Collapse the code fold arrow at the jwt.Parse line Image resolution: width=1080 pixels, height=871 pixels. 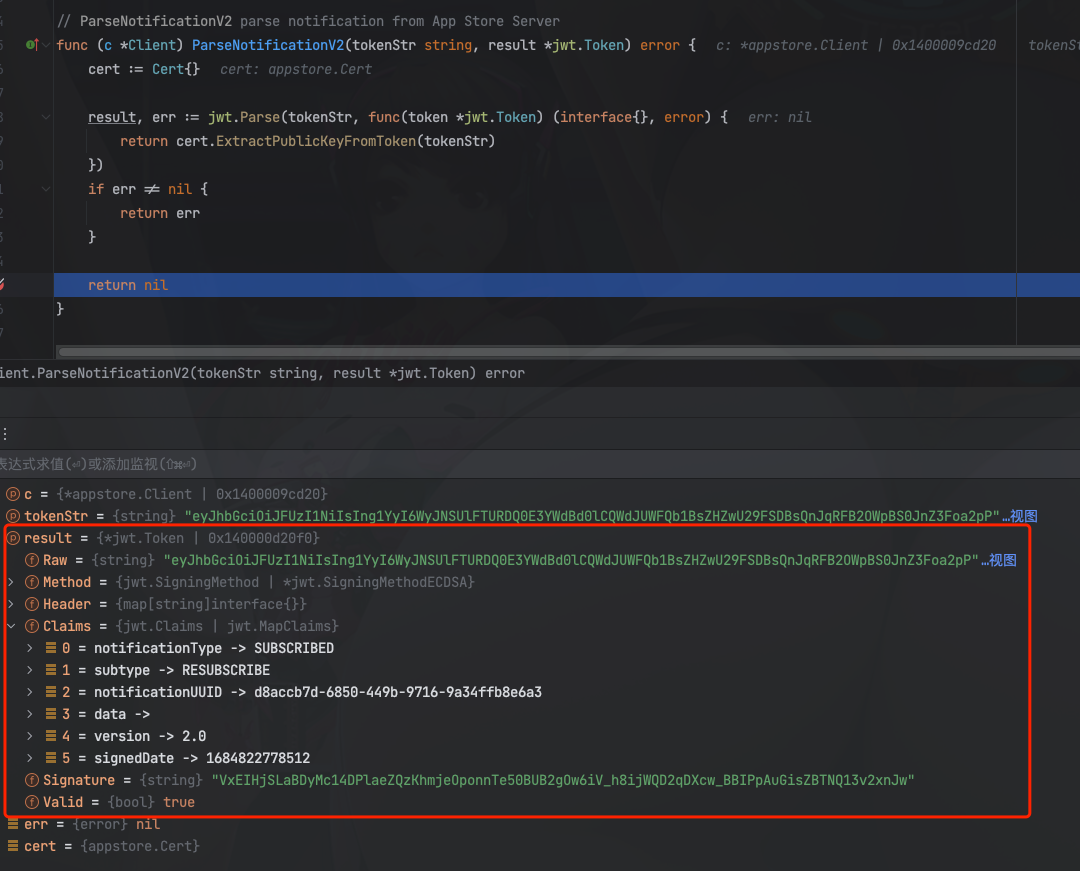44,116
